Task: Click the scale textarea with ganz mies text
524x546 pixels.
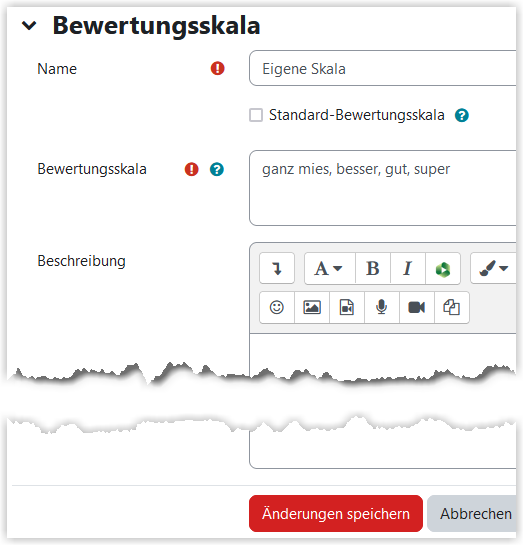Action: [383, 188]
